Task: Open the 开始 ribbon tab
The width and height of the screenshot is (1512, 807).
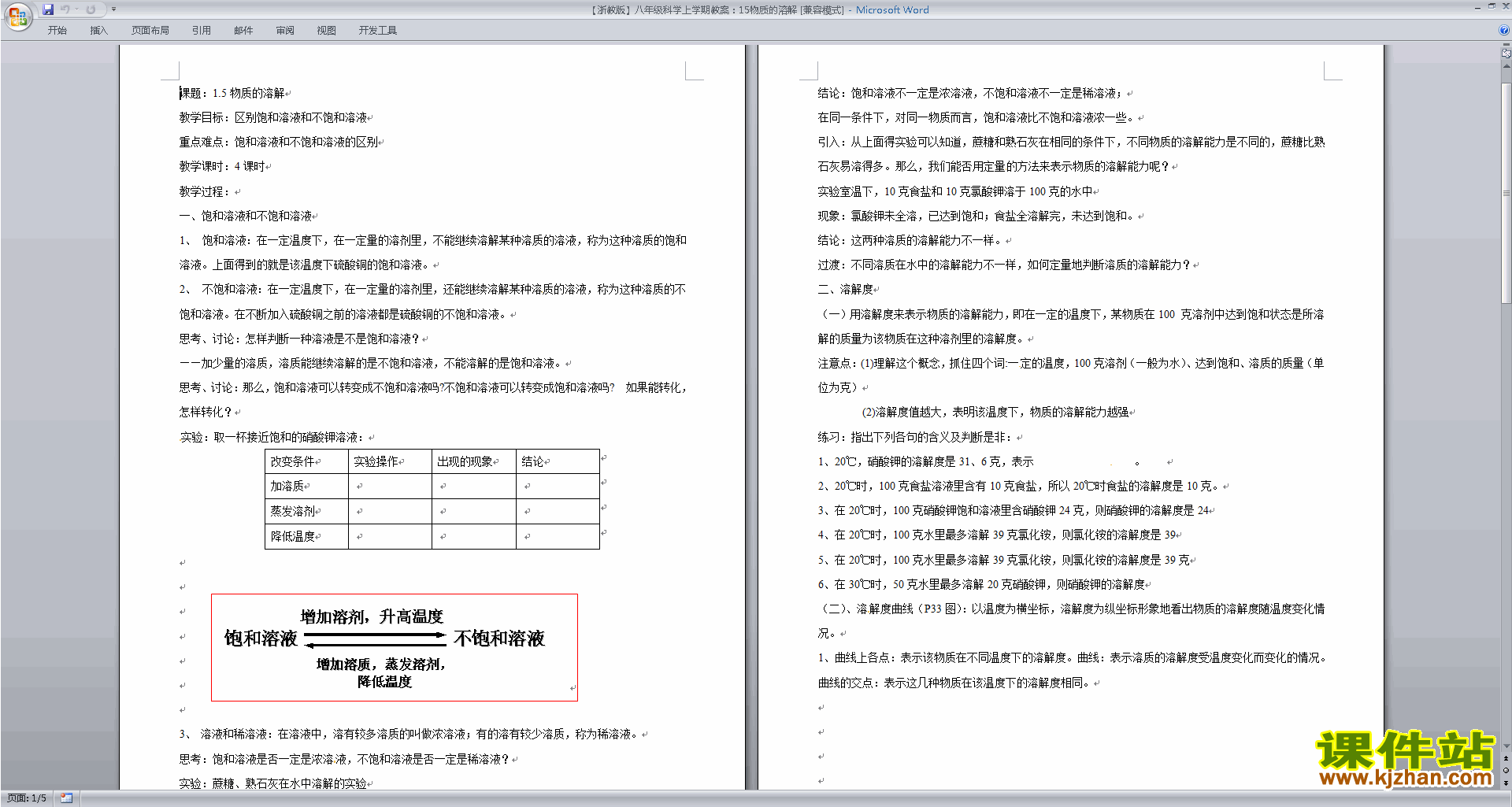Action: [57, 31]
